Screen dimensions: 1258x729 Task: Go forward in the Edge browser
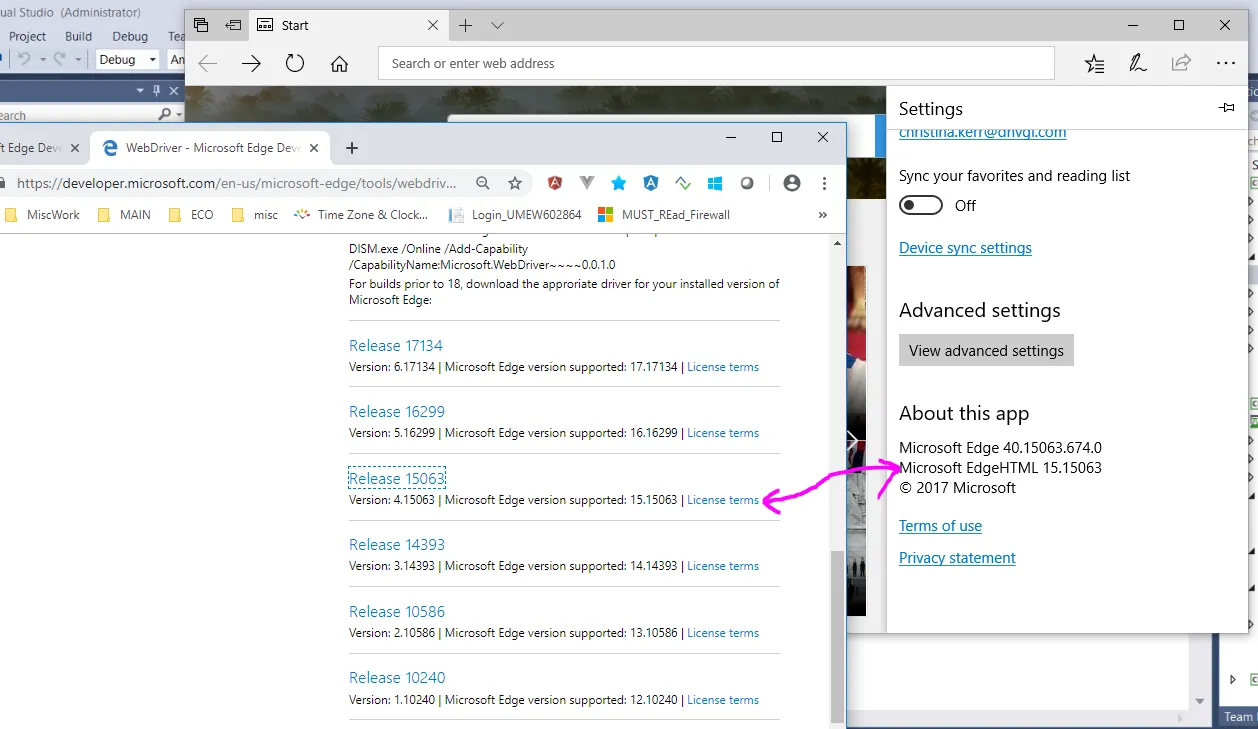(x=251, y=63)
